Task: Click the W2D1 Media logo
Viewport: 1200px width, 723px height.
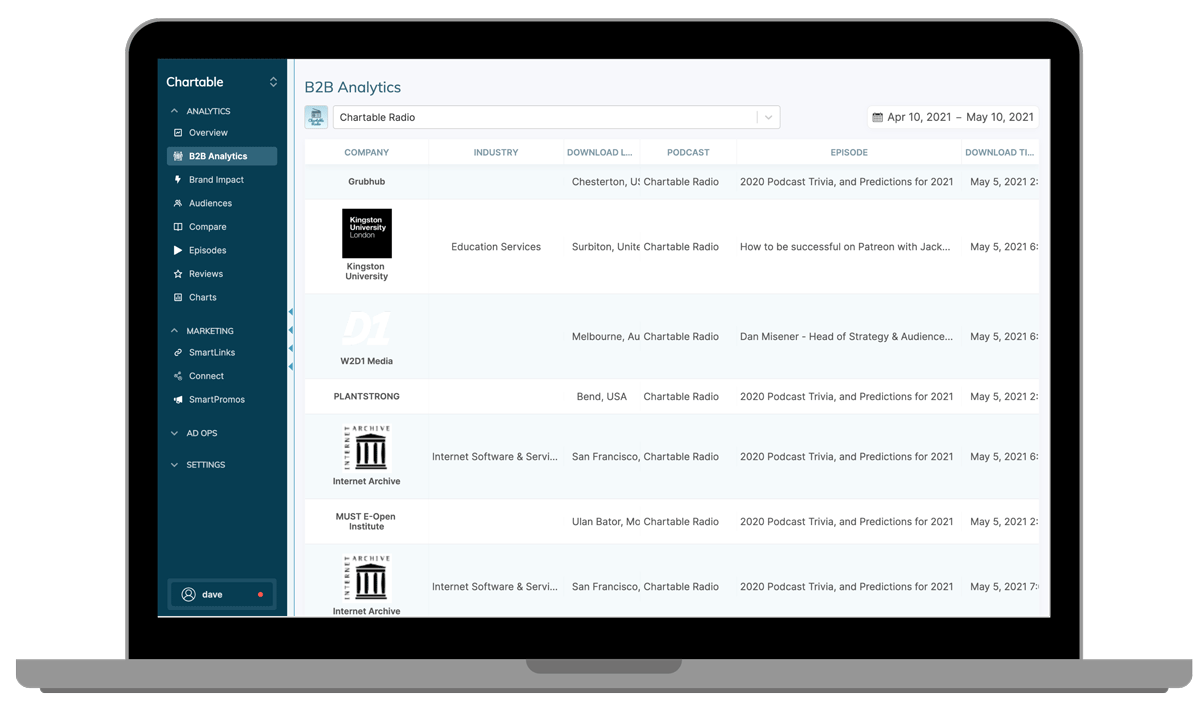Action: [367, 328]
